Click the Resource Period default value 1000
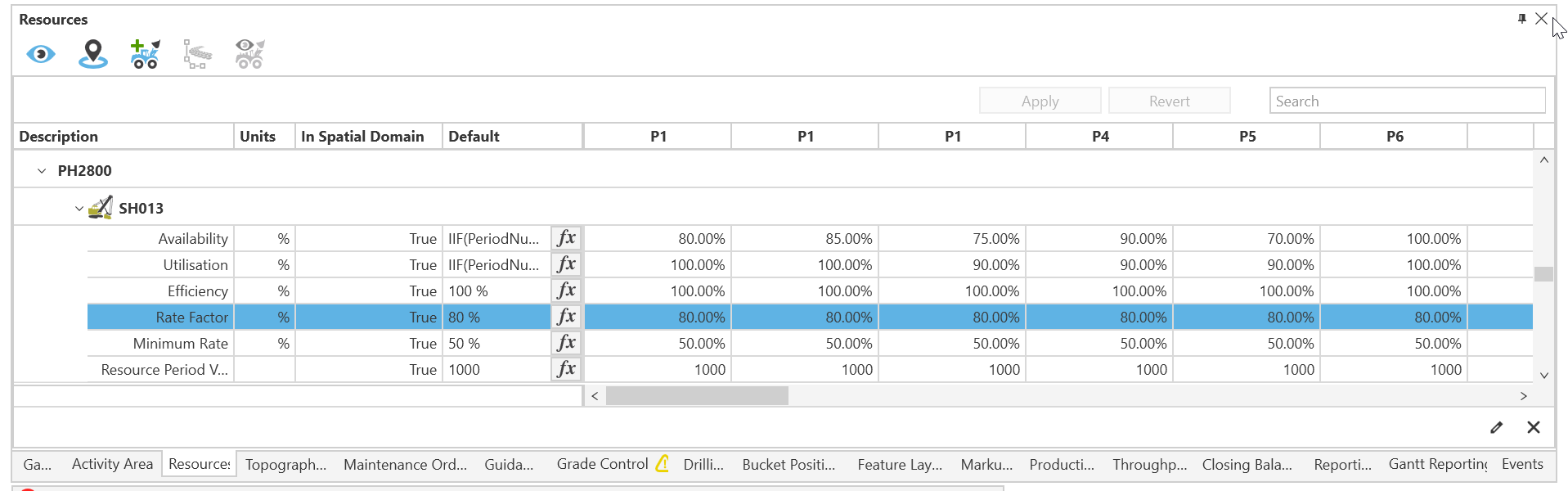 (497, 369)
